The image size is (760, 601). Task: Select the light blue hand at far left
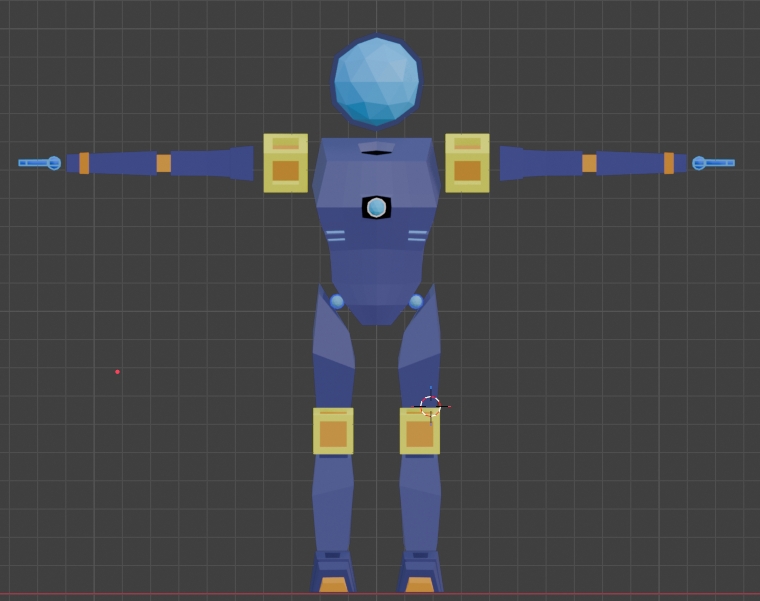(40, 163)
